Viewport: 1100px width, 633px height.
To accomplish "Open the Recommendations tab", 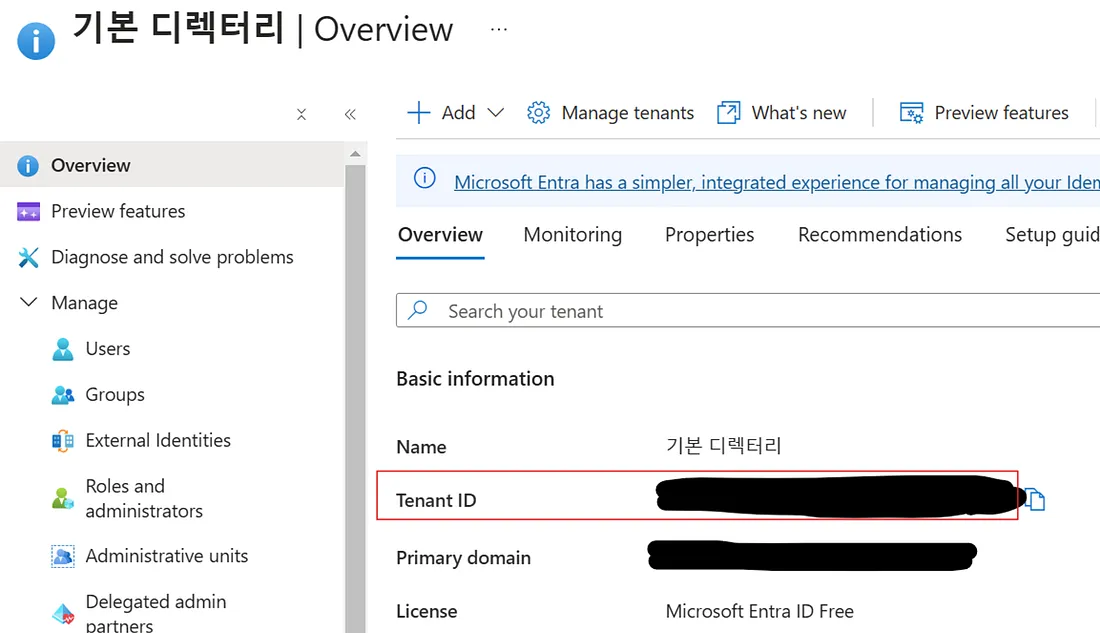I will [x=879, y=235].
